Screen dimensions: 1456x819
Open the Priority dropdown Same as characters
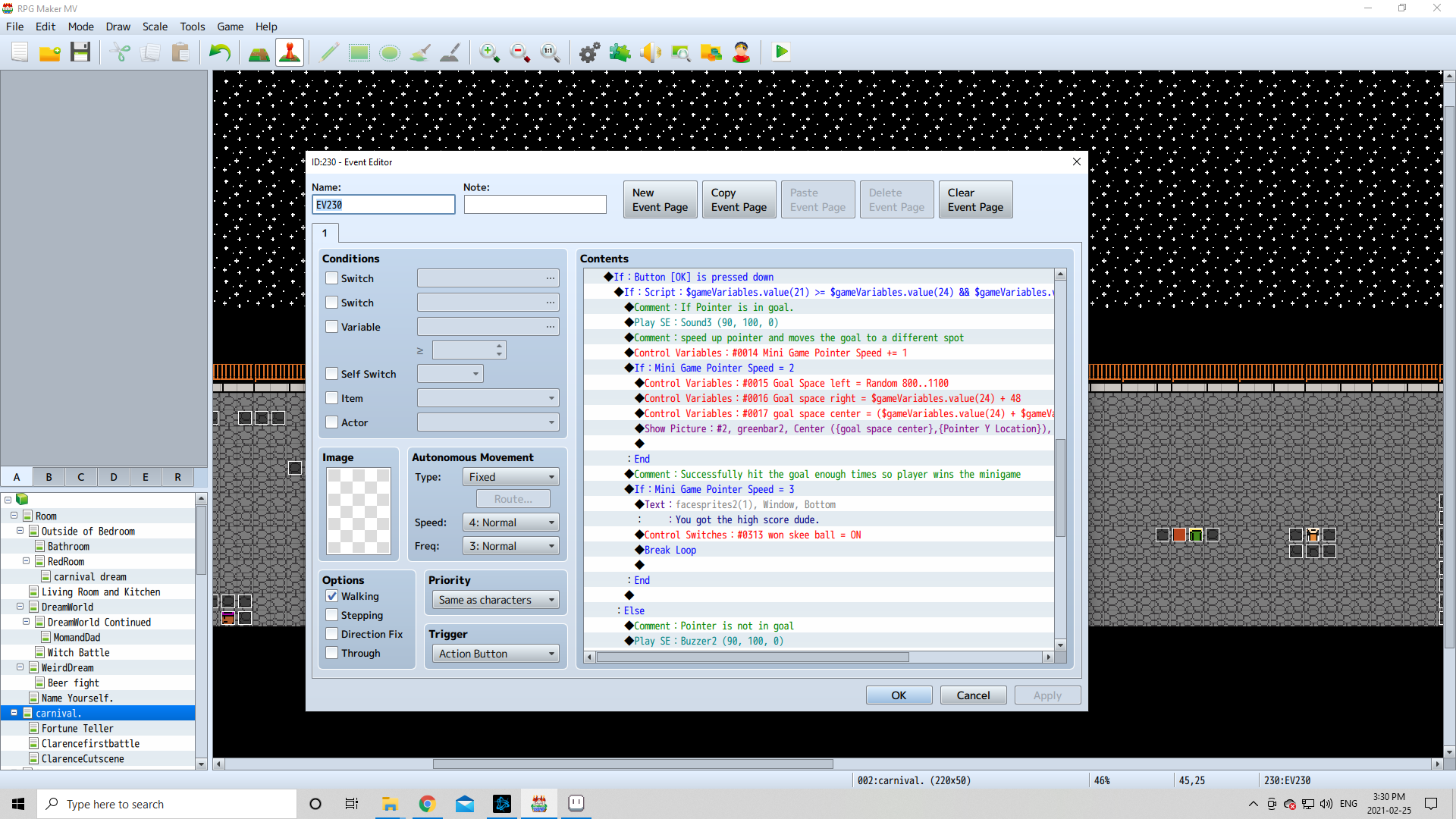point(496,600)
